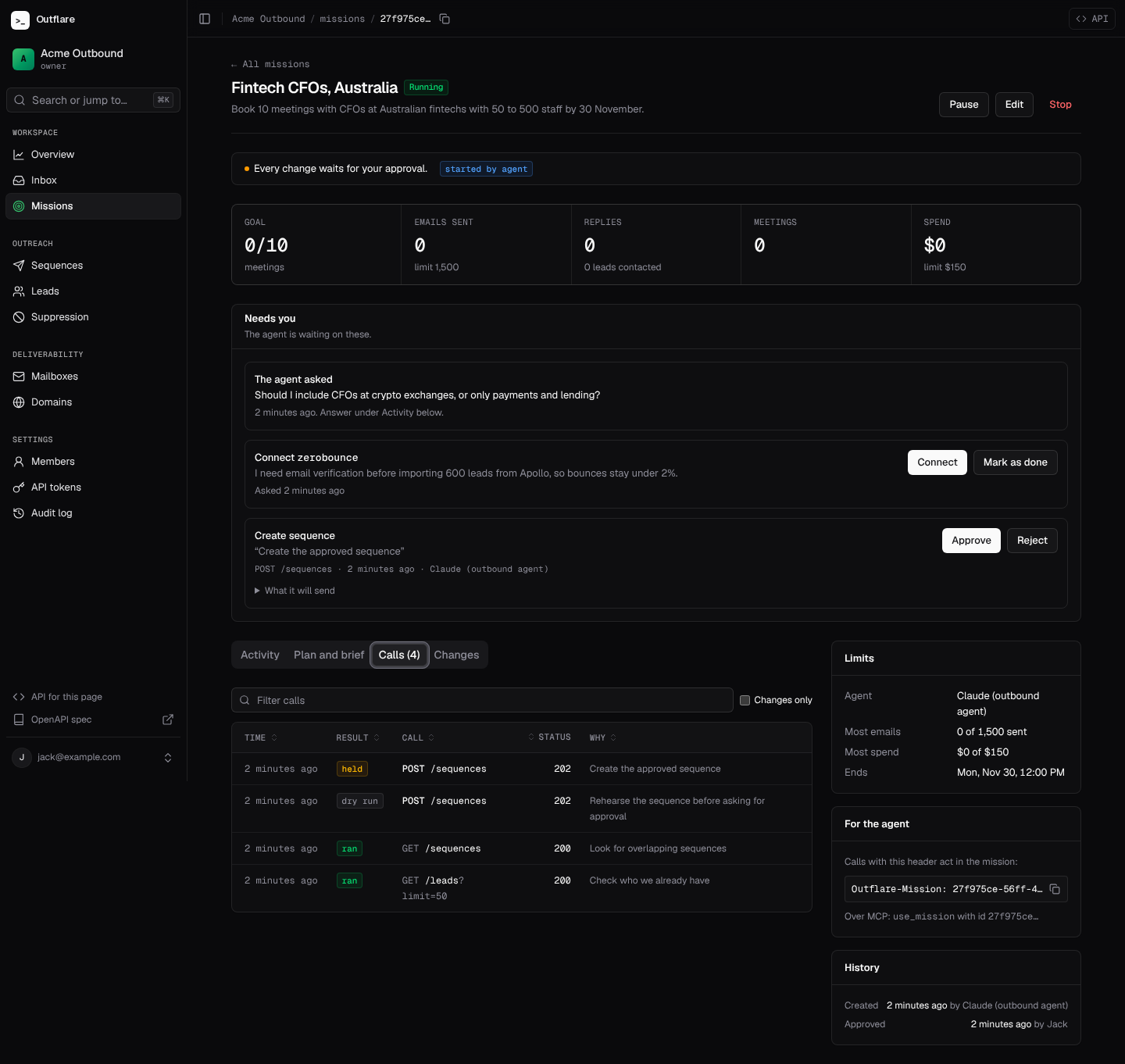Open the Inbox tray icon
Viewport: 1125px width, 1064px height.
19,180
